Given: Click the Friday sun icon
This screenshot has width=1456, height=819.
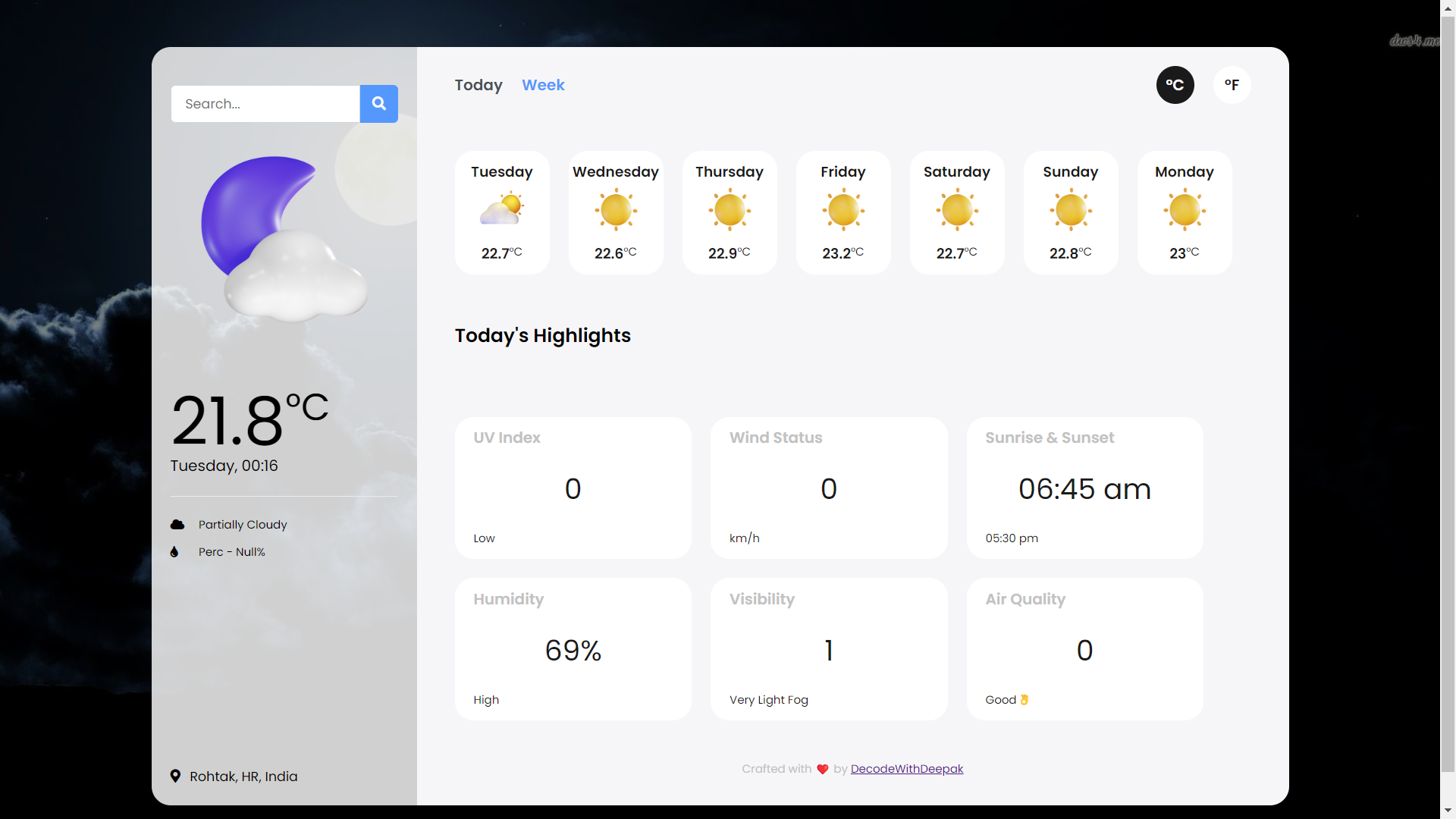Looking at the screenshot, I should [x=843, y=210].
